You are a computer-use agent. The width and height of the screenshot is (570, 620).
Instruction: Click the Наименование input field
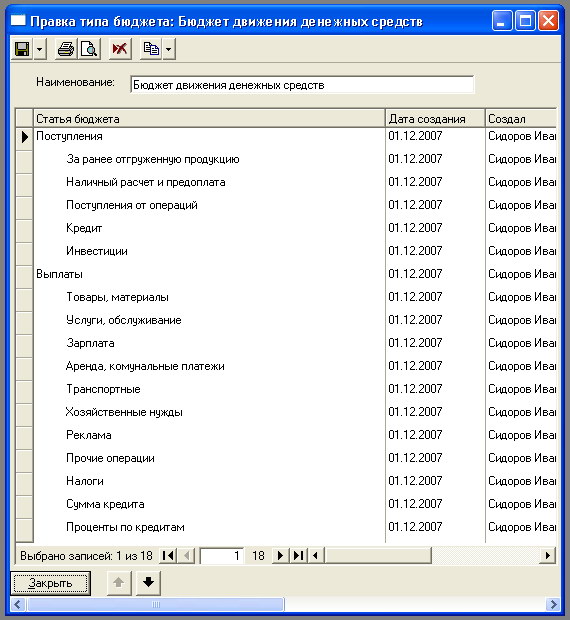[302, 85]
